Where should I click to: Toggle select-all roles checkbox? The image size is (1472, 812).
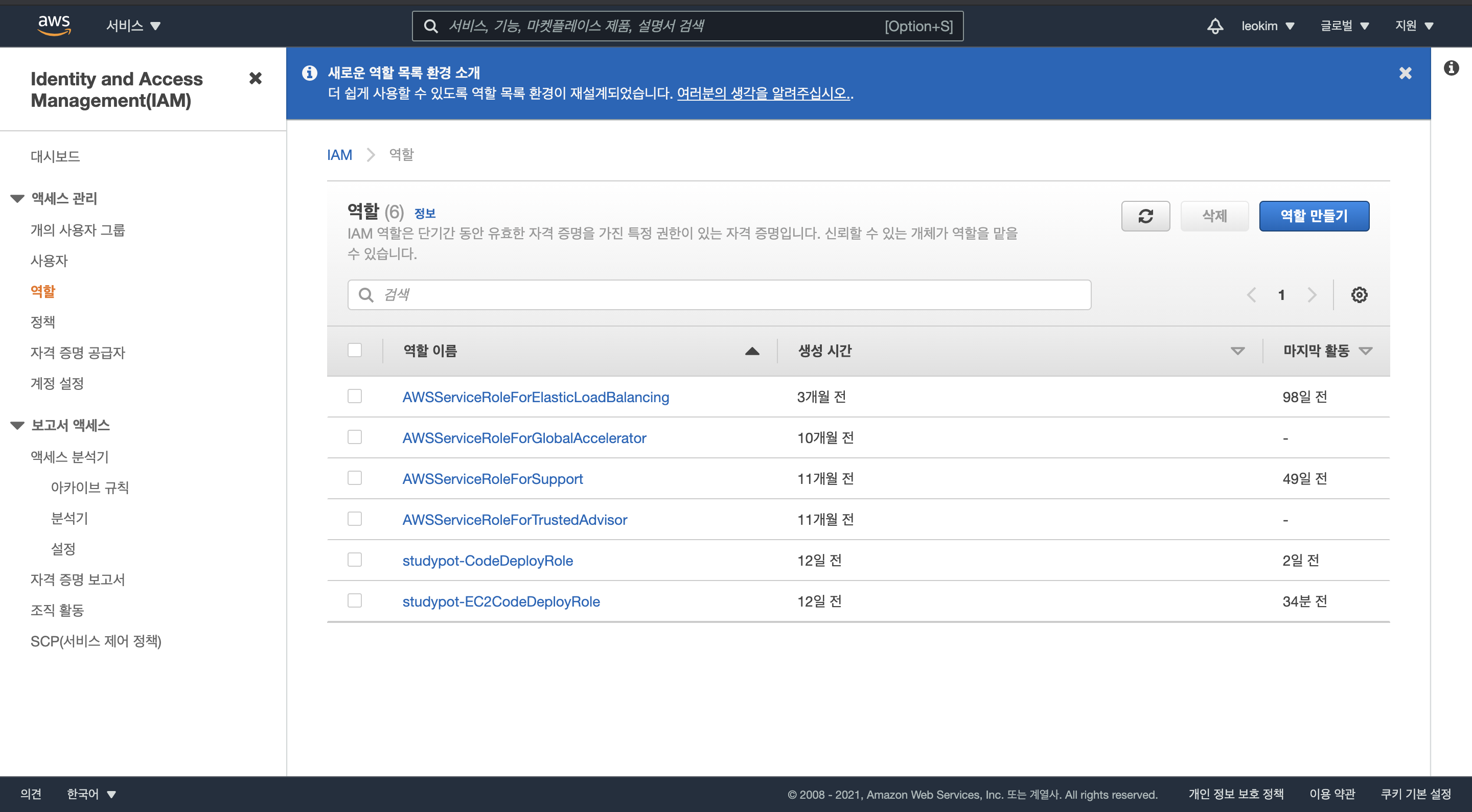coord(355,350)
